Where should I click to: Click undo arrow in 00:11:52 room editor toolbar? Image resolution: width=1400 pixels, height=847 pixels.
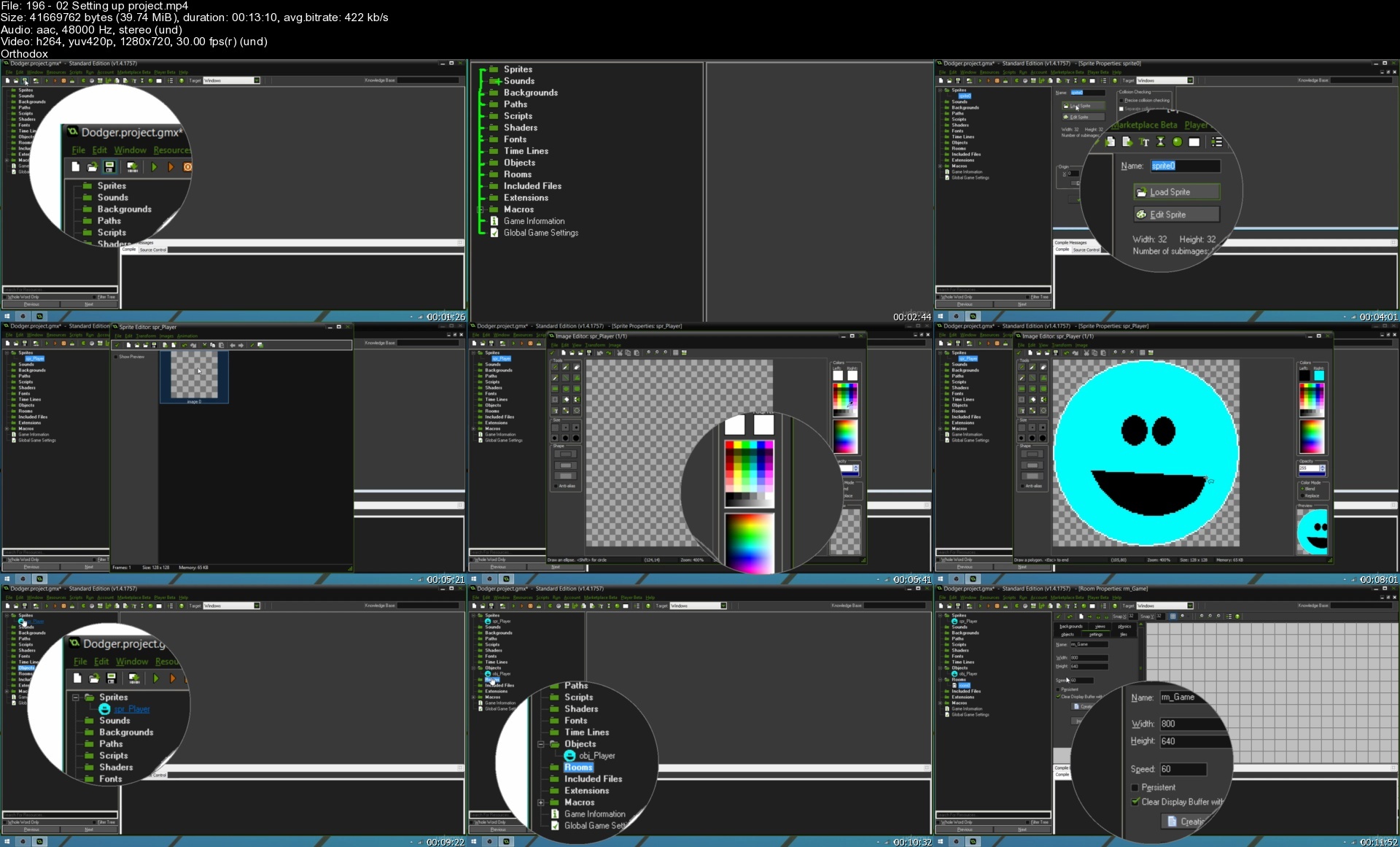tap(1069, 616)
